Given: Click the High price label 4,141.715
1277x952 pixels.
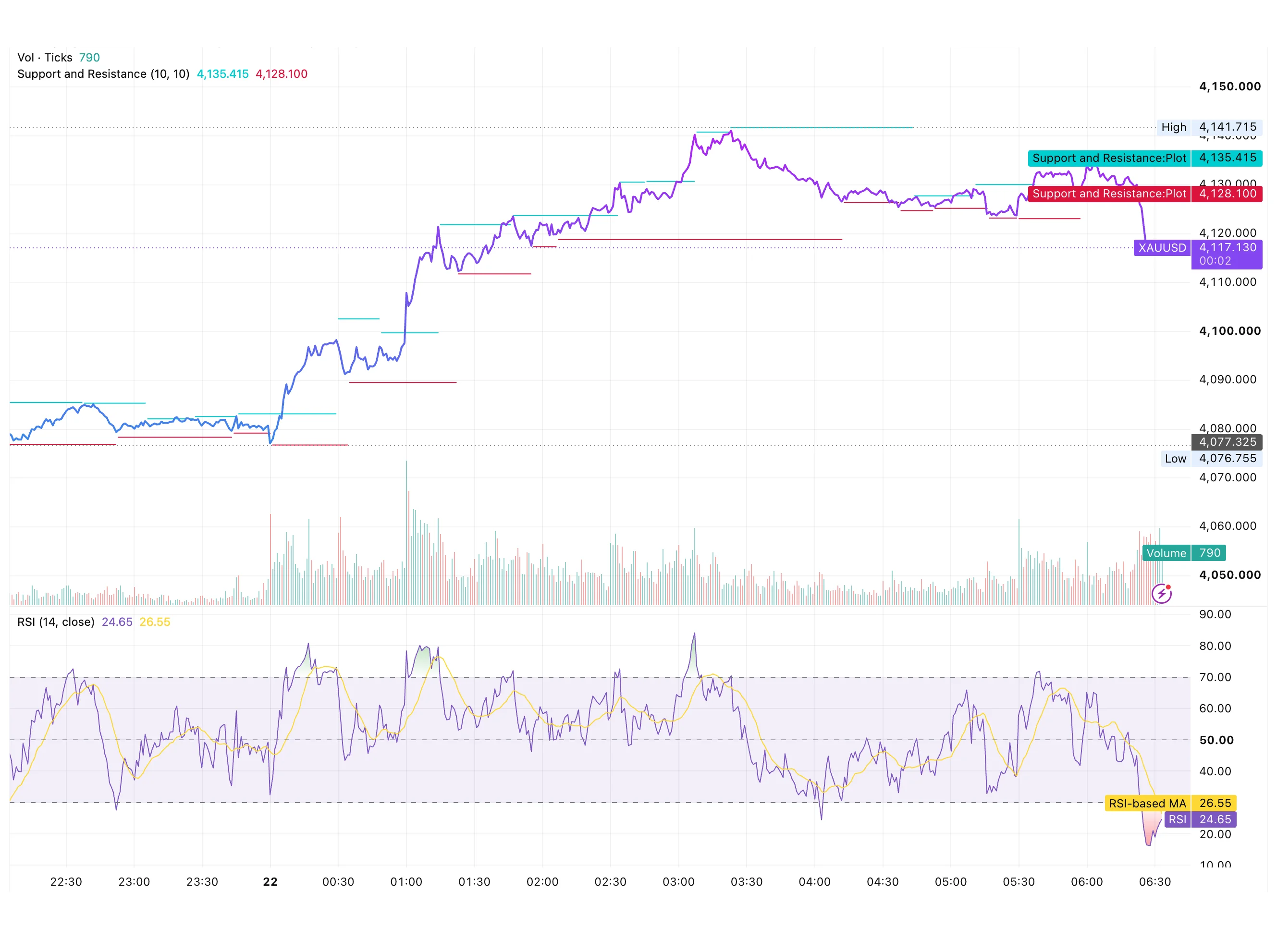Looking at the screenshot, I should [1227, 127].
